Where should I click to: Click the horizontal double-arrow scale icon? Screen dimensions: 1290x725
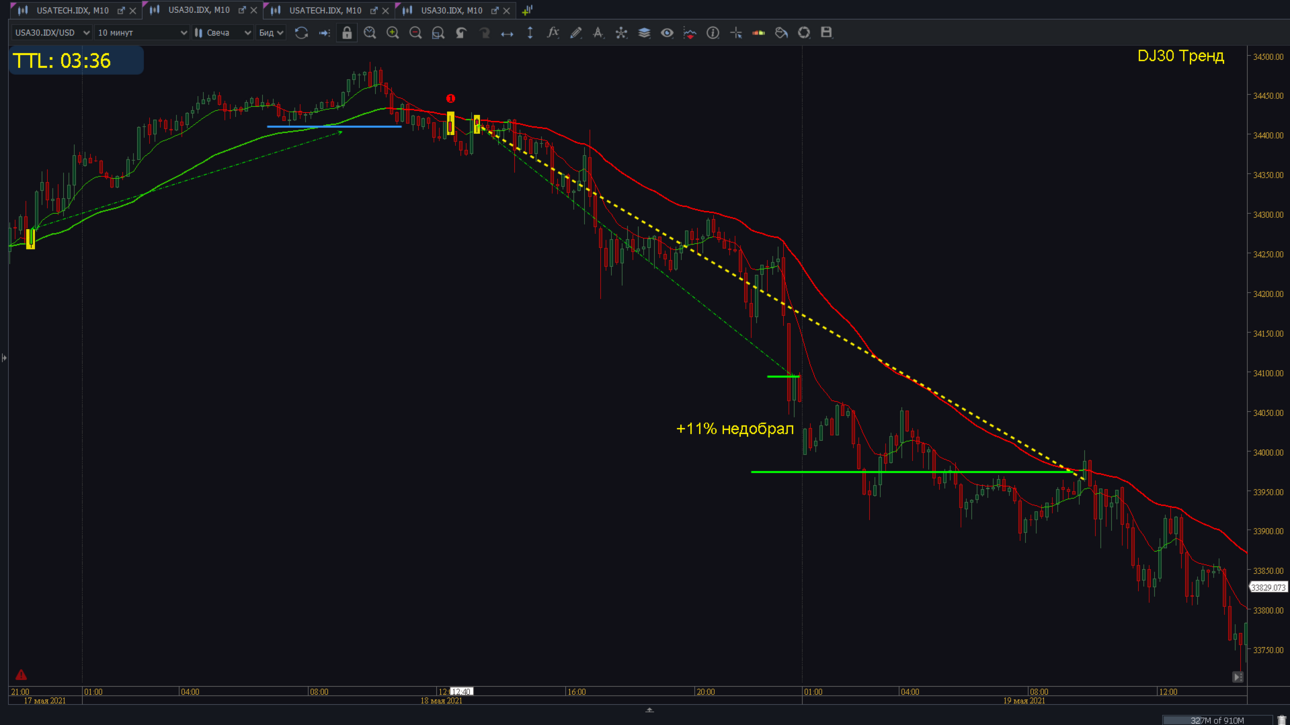[x=507, y=33]
